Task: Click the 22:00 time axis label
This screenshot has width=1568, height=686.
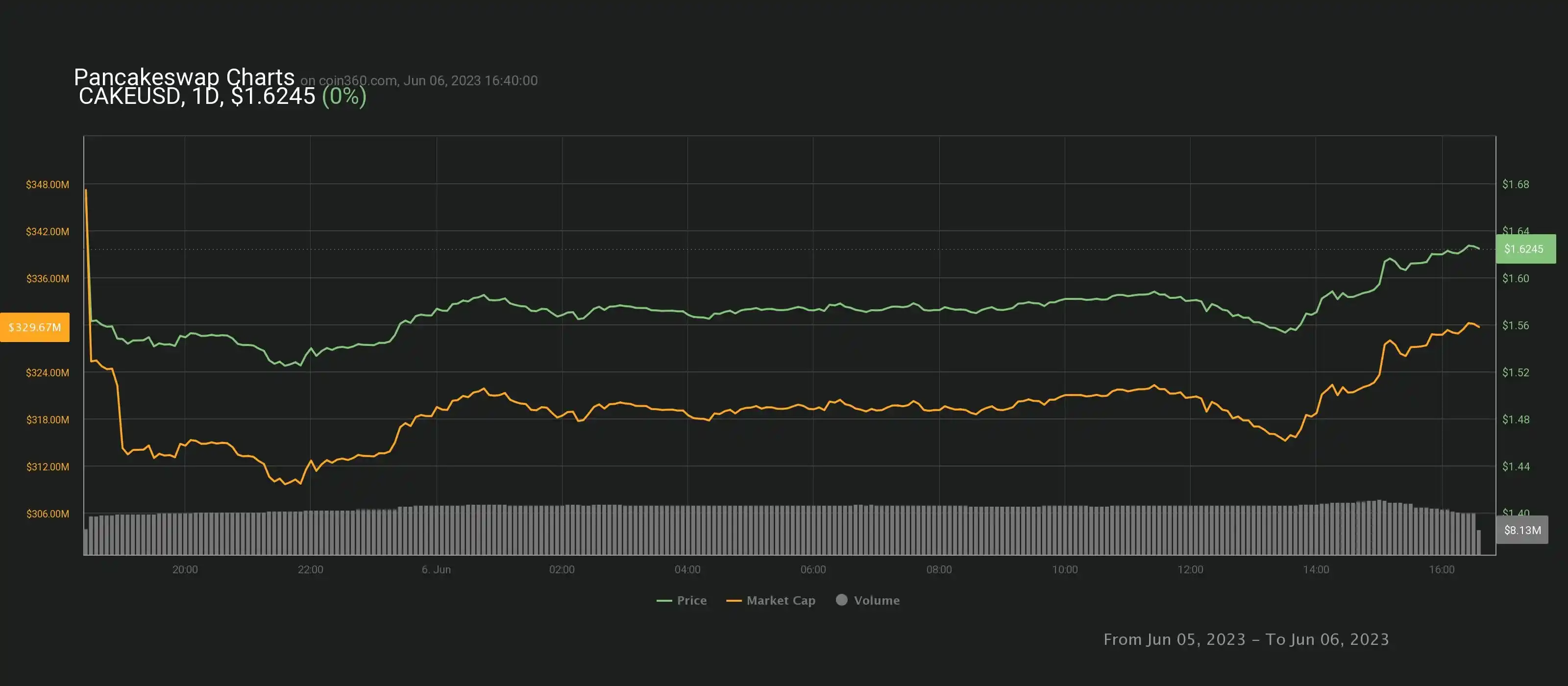Action: click(311, 570)
